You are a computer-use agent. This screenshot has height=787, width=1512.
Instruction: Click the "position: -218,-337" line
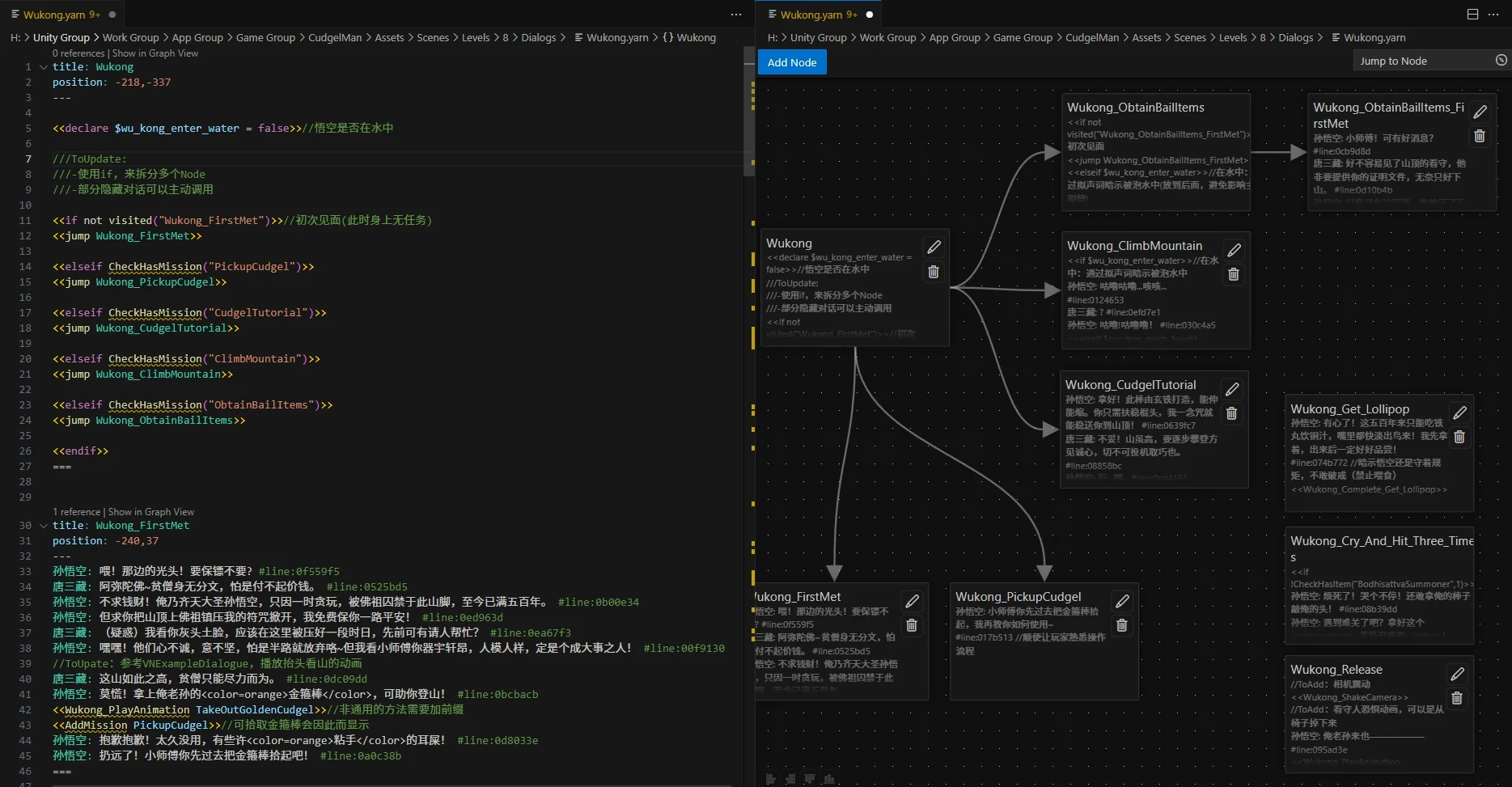click(x=112, y=83)
